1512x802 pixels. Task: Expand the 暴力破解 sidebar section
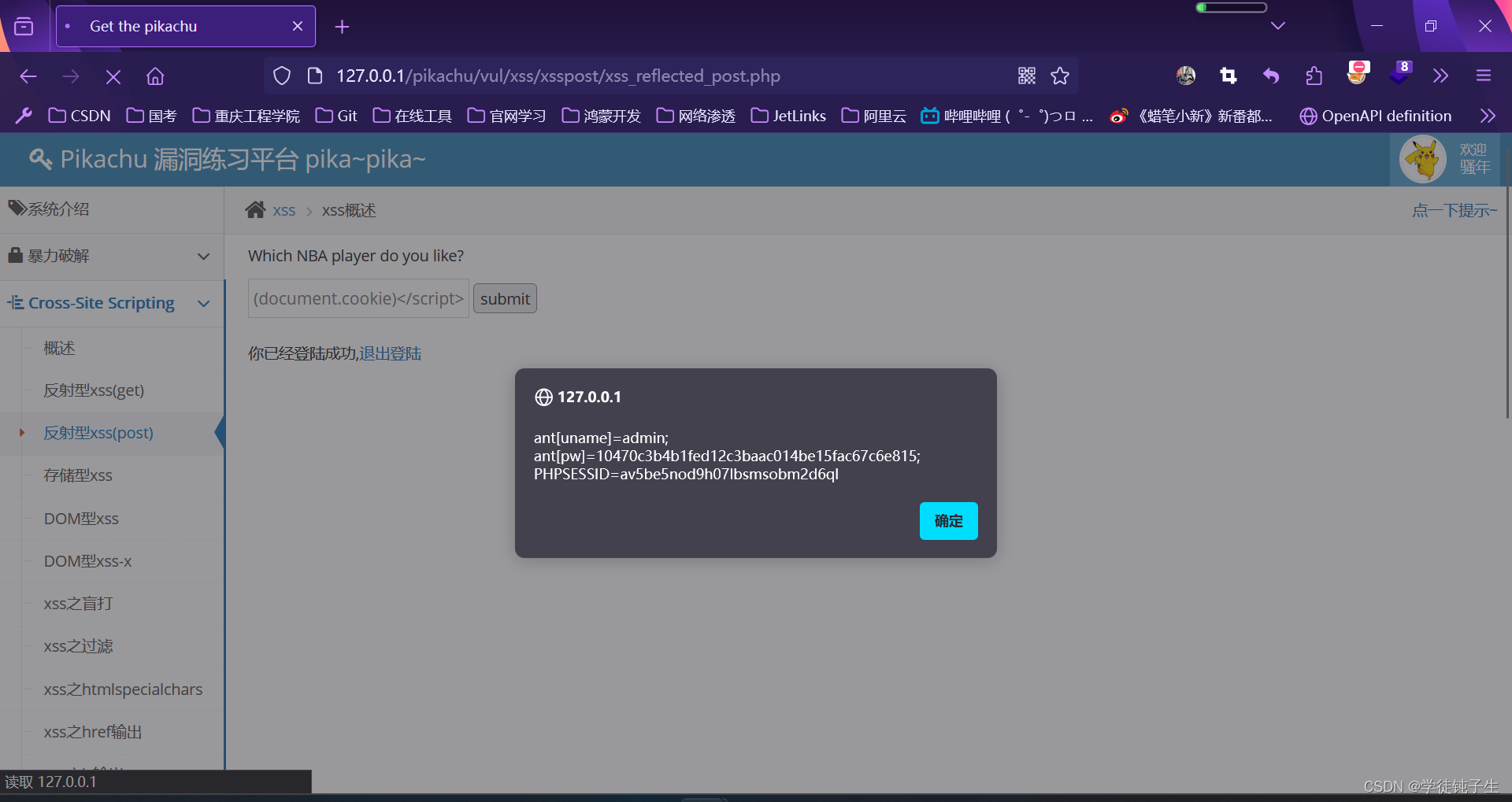(112, 256)
